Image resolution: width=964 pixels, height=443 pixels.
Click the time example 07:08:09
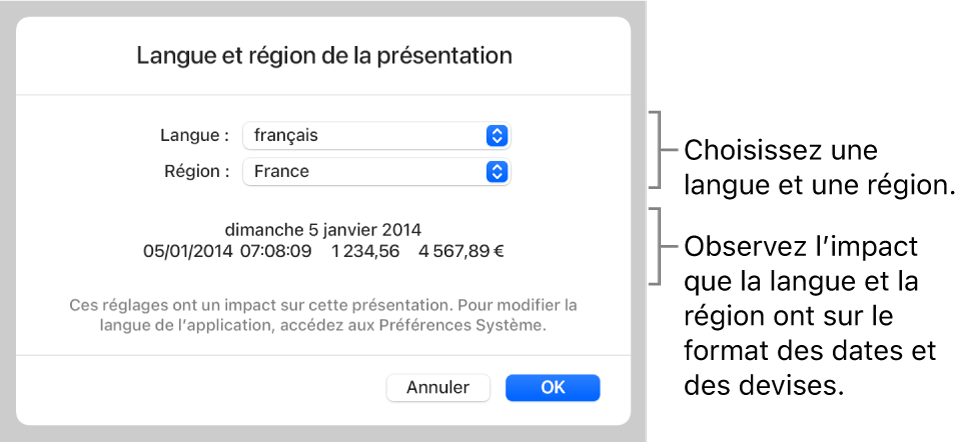275,251
